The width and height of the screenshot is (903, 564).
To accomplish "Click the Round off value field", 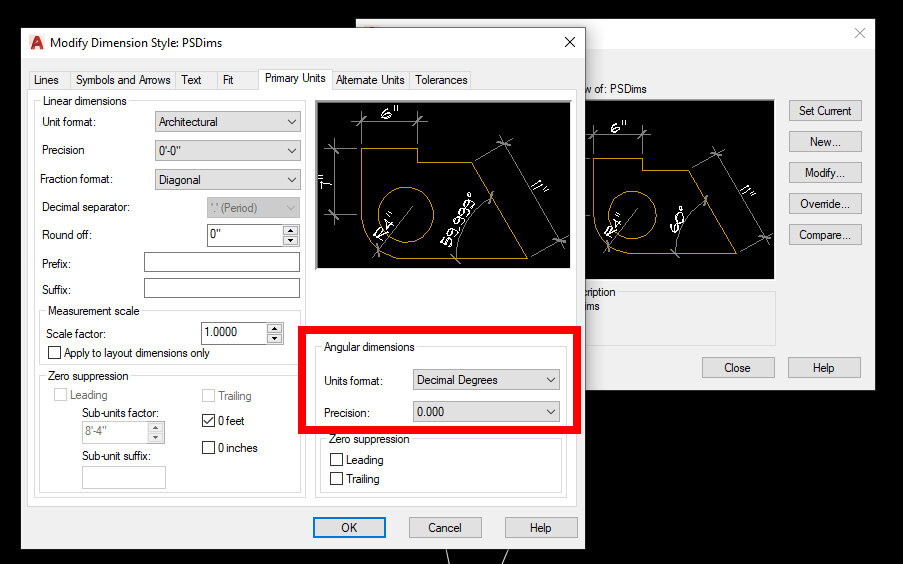I will point(245,235).
